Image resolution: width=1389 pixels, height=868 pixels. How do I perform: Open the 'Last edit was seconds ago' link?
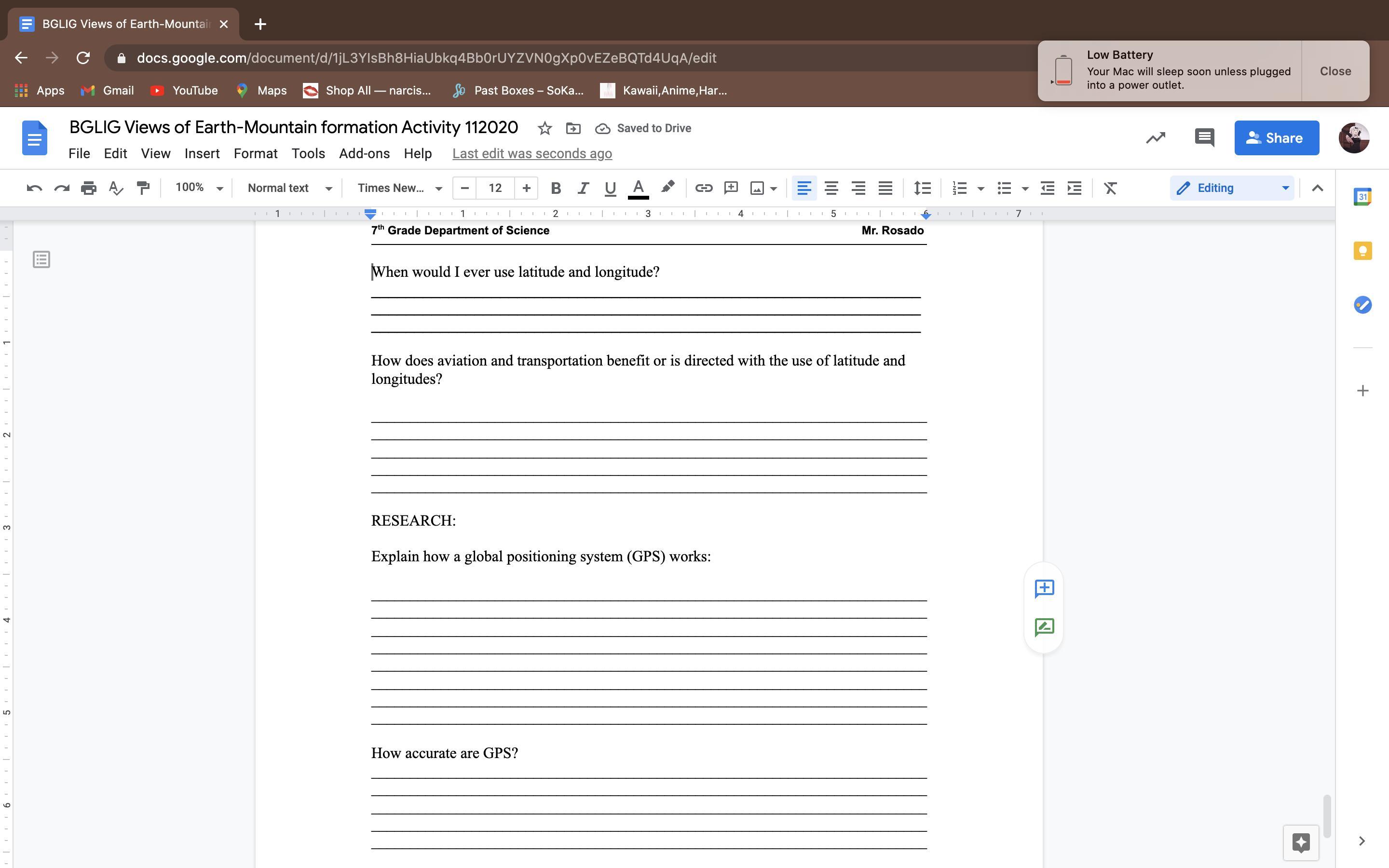coord(531,154)
